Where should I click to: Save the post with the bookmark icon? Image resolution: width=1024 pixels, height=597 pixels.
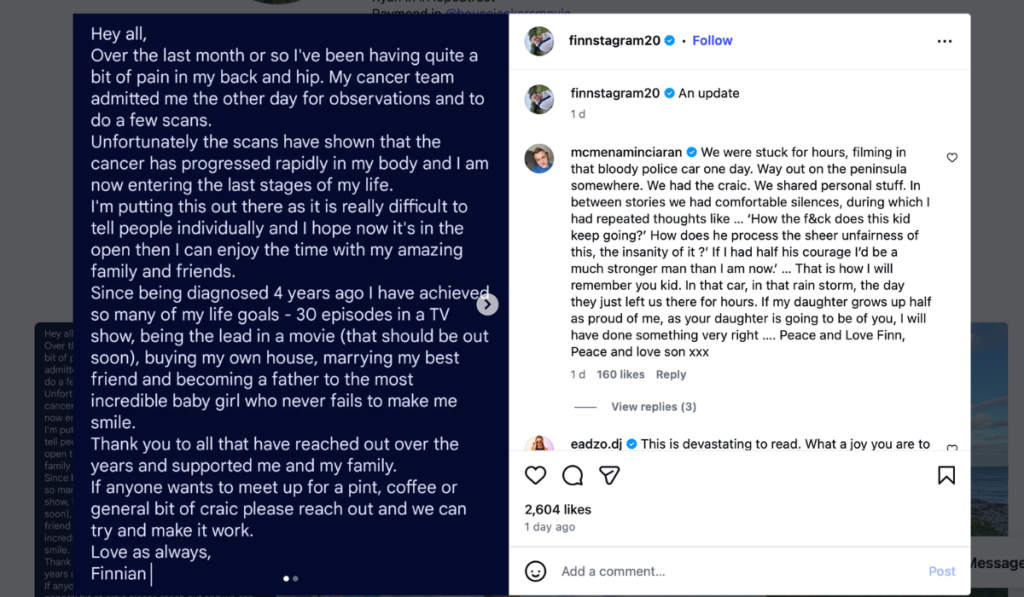(946, 476)
